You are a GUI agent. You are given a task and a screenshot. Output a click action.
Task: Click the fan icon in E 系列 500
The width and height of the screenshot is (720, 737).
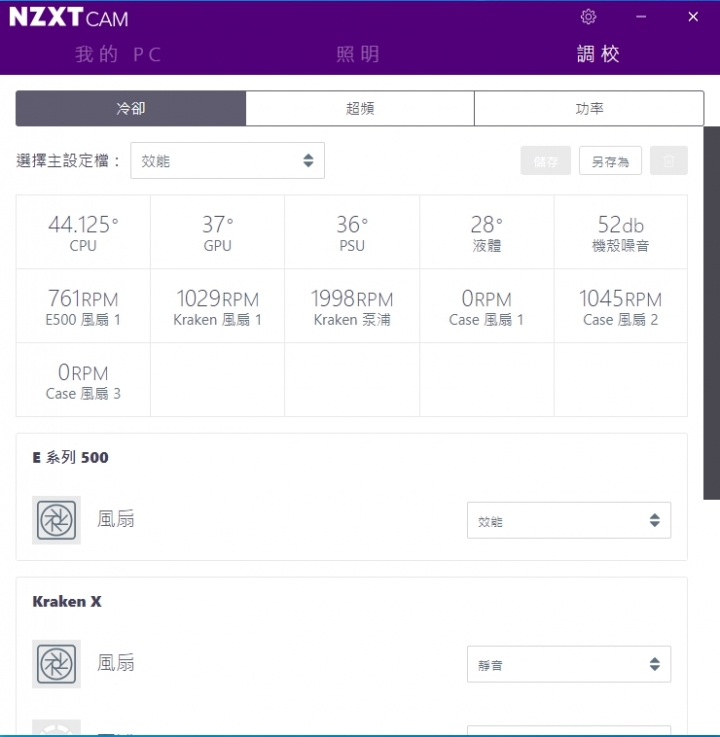pos(56,520)
